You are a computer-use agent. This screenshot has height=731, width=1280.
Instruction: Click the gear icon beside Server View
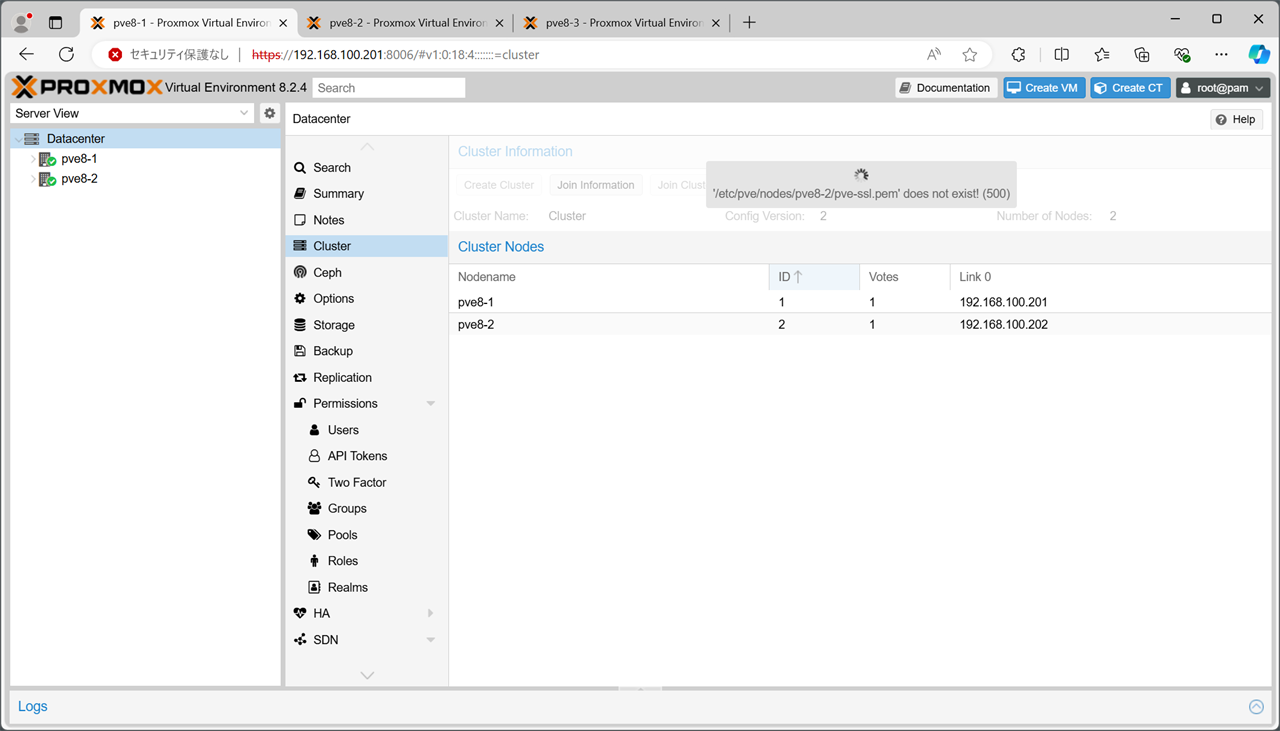point(269,113)
